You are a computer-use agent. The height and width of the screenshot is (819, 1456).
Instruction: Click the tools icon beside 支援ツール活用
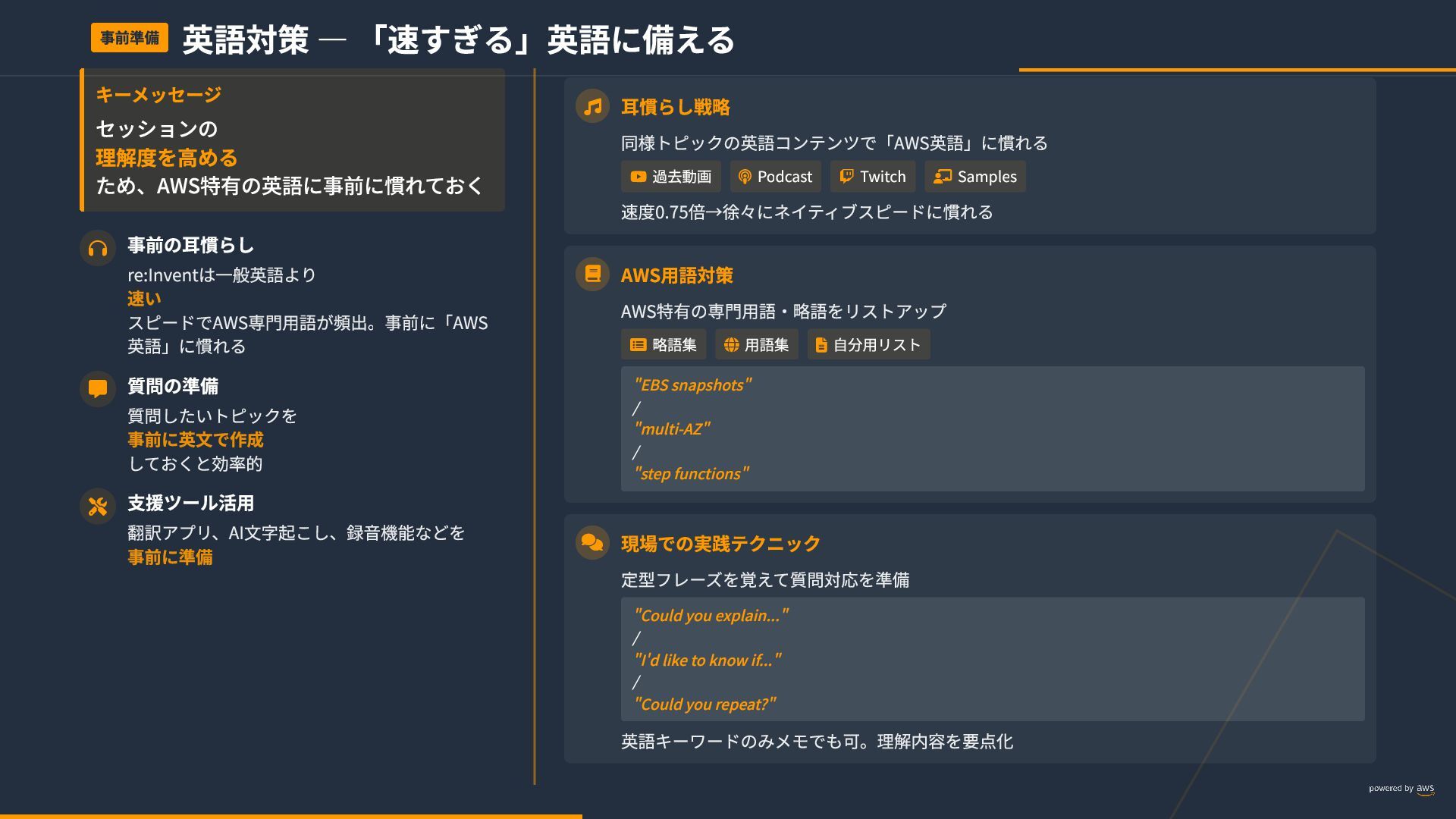pos(98,507)
